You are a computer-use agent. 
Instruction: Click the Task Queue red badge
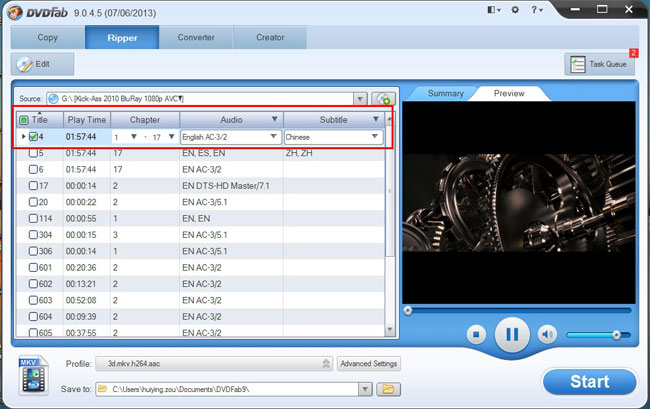tap(633, 53)
